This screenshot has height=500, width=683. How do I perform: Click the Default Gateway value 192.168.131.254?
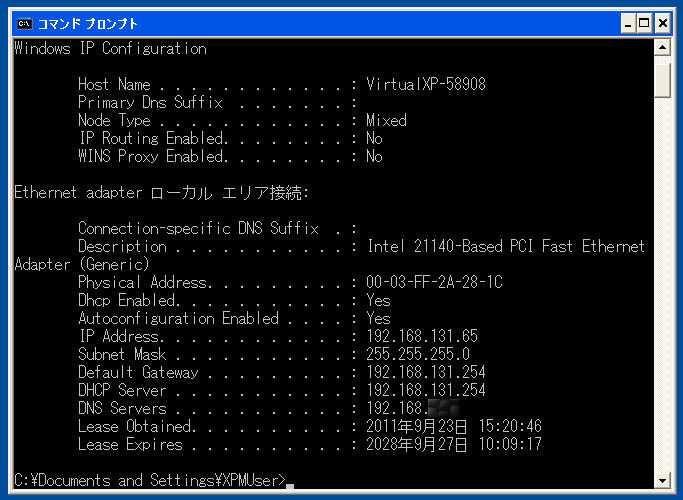point(426,372)
